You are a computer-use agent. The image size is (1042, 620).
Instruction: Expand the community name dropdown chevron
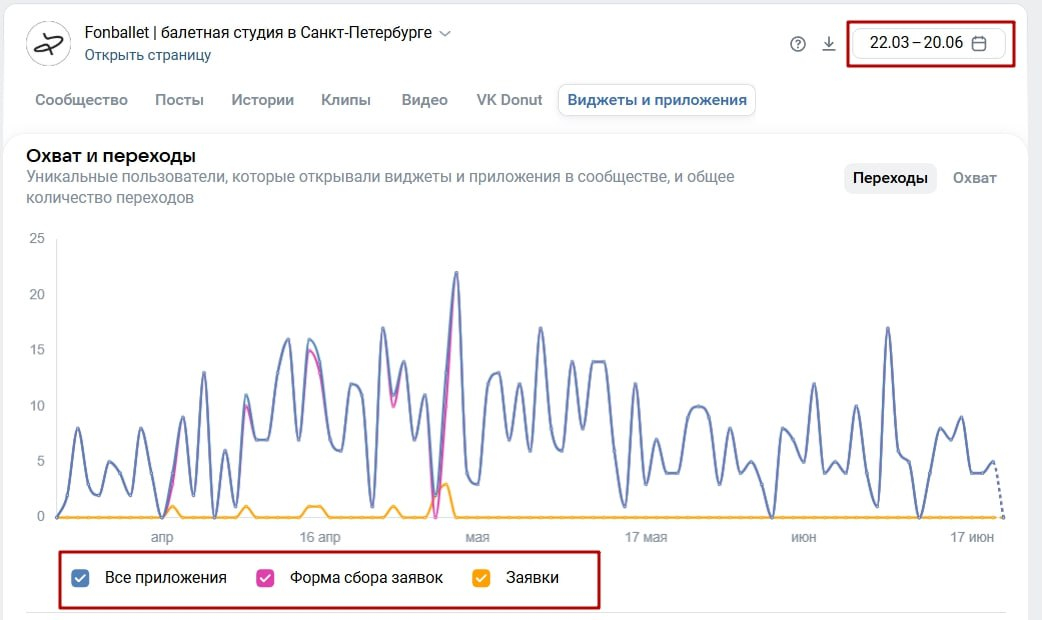coord(445,33)
